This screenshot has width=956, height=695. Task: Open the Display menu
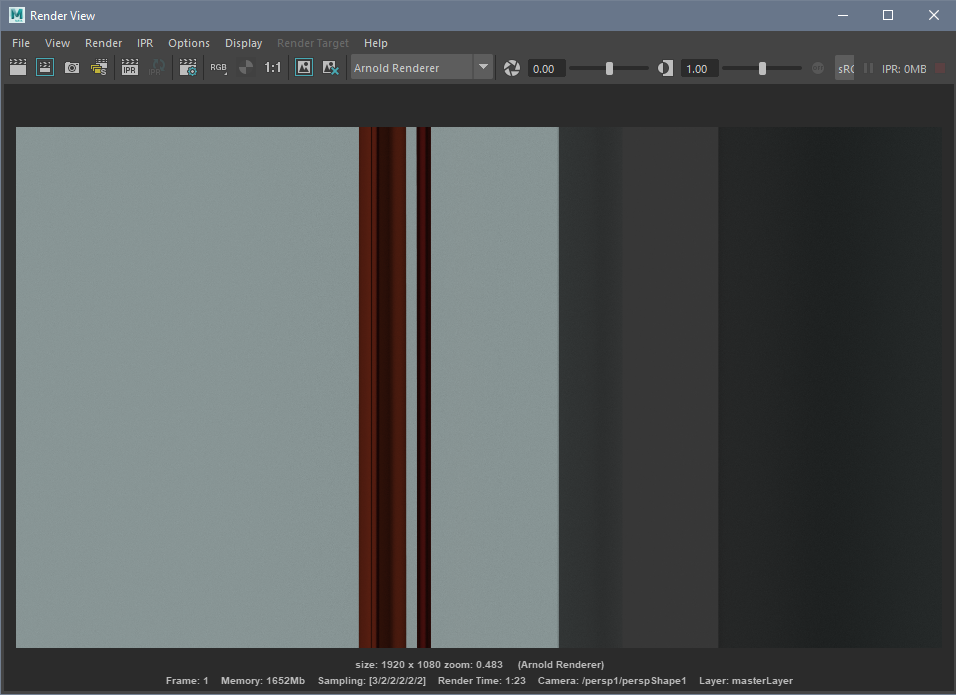pyautogui.click(x=243, y=43)
